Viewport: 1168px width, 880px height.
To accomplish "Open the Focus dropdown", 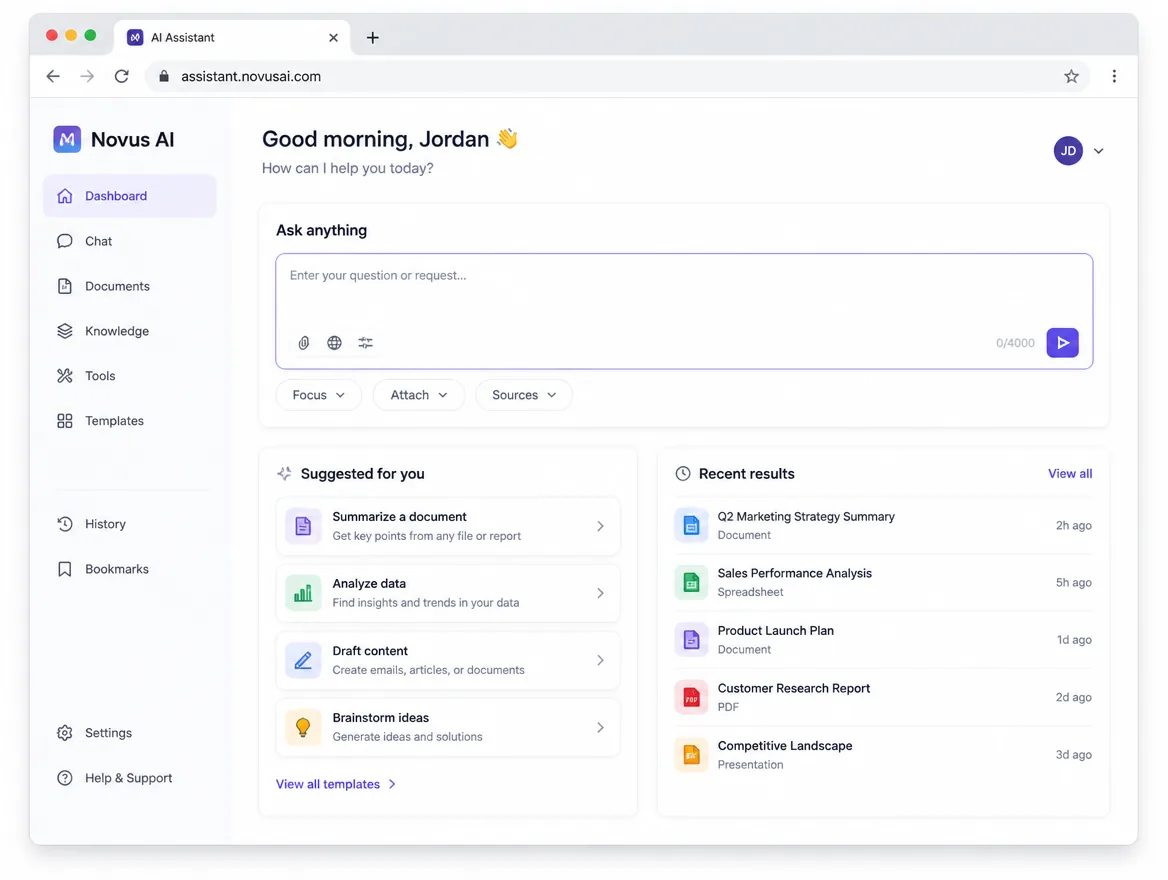I will [x=319, y=395].
